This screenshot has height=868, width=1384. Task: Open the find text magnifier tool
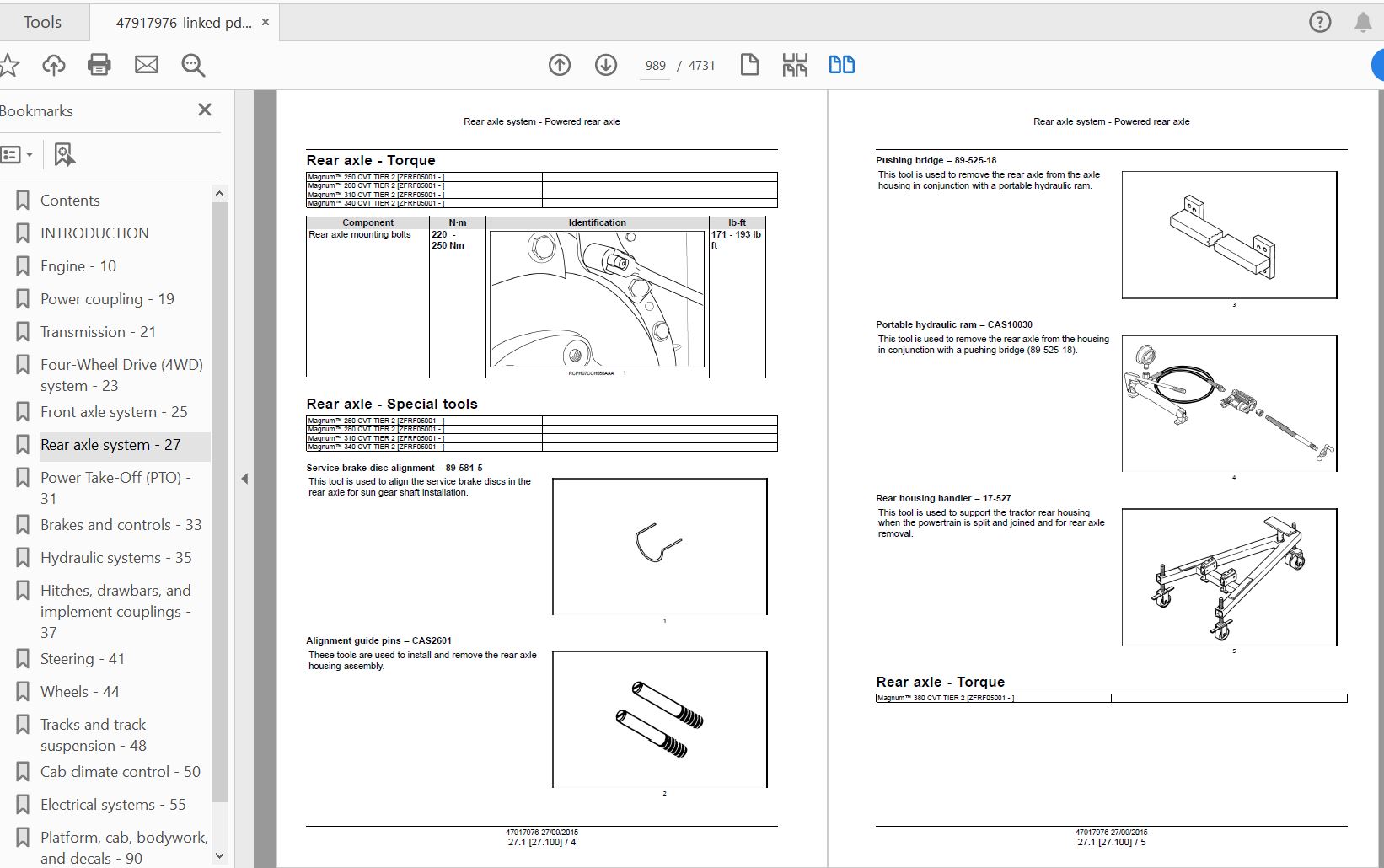[x=193, y=65]
